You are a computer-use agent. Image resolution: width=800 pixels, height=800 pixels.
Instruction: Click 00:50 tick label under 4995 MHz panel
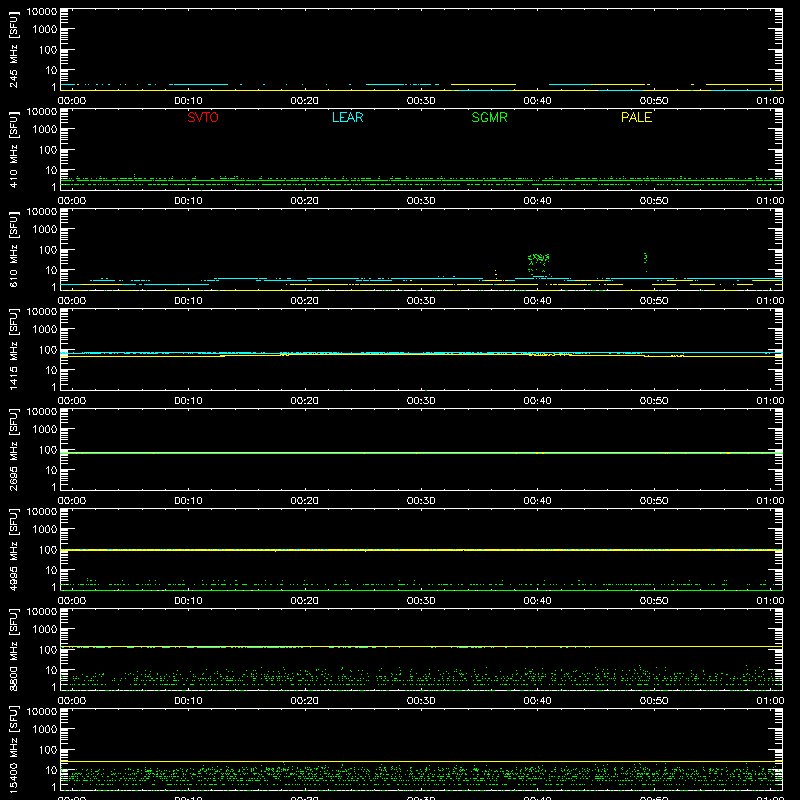(654, 601)
